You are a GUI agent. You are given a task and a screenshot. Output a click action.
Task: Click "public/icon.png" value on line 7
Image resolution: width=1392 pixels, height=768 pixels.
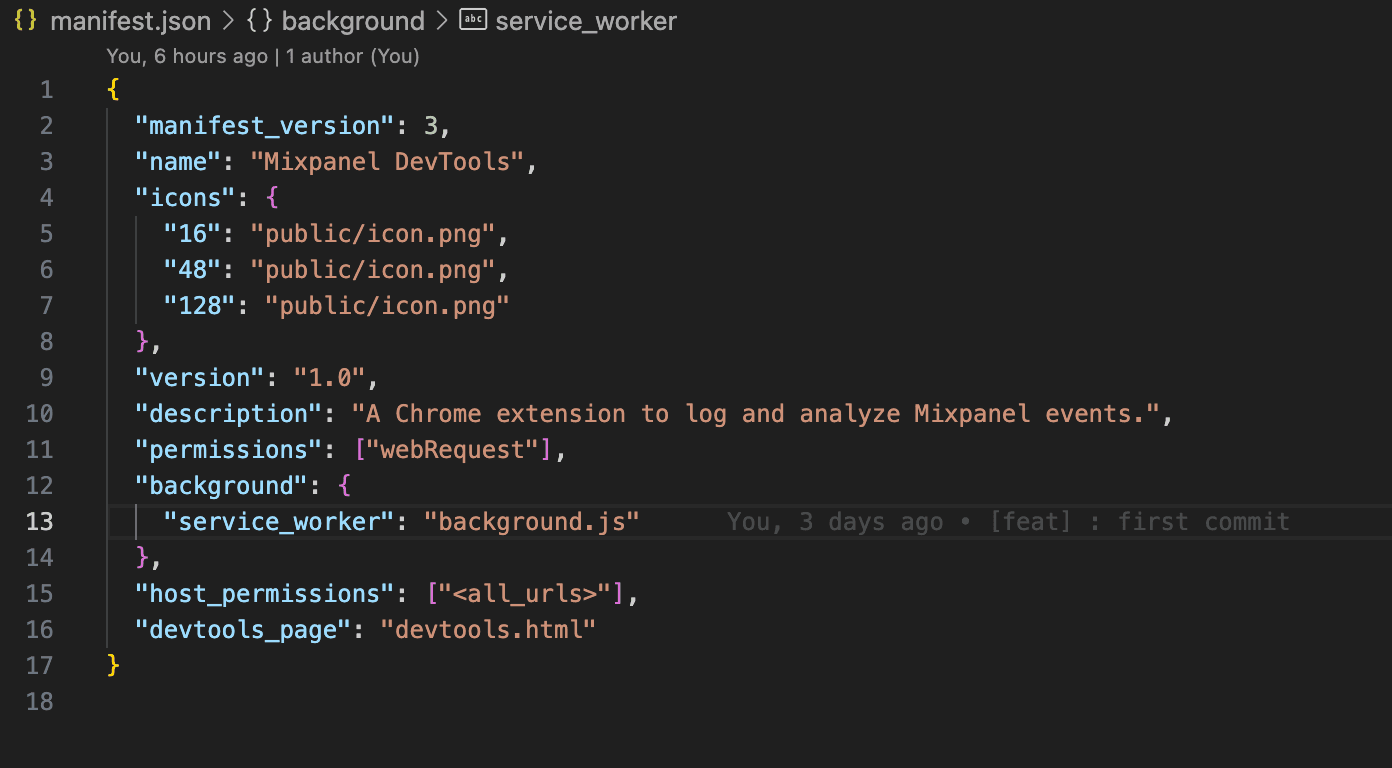tap(388, 306)
